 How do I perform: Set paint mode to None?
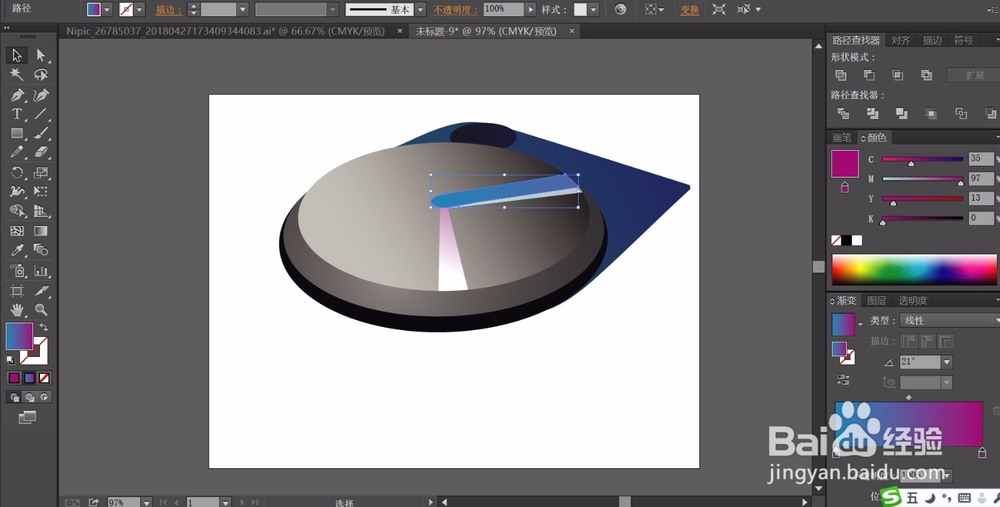[x=44, y=378]
